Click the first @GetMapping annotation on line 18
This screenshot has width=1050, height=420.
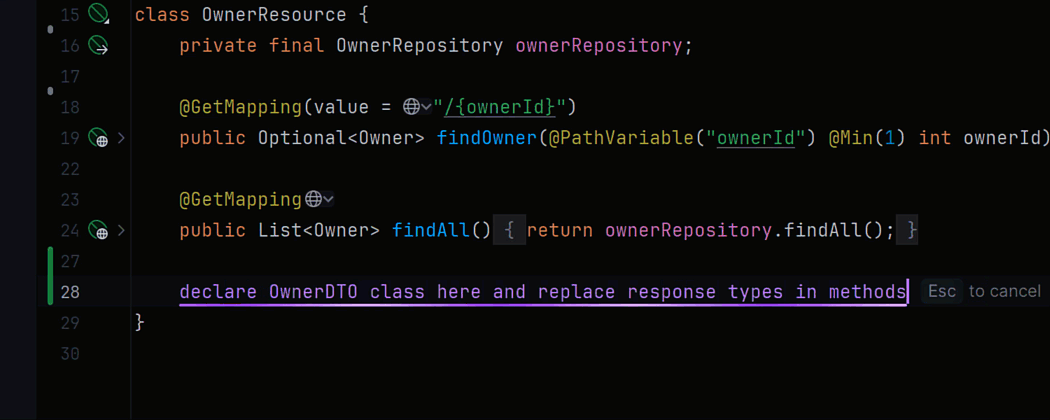[240, 107]
